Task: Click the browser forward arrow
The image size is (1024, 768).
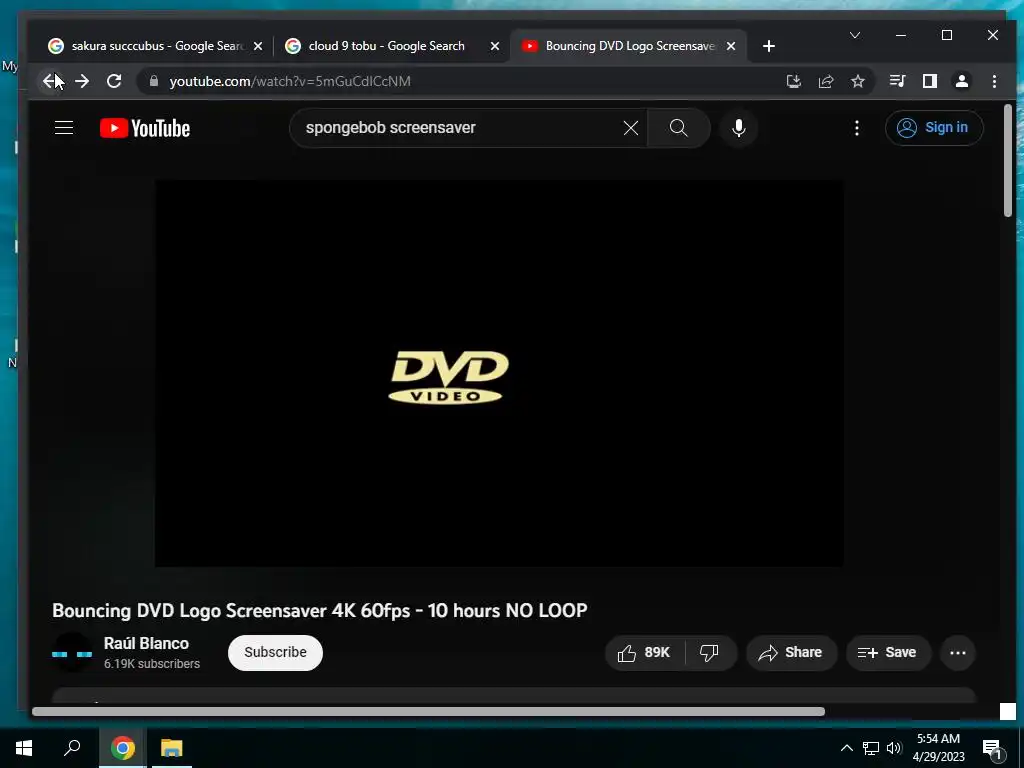Action: tap(82, 81)
